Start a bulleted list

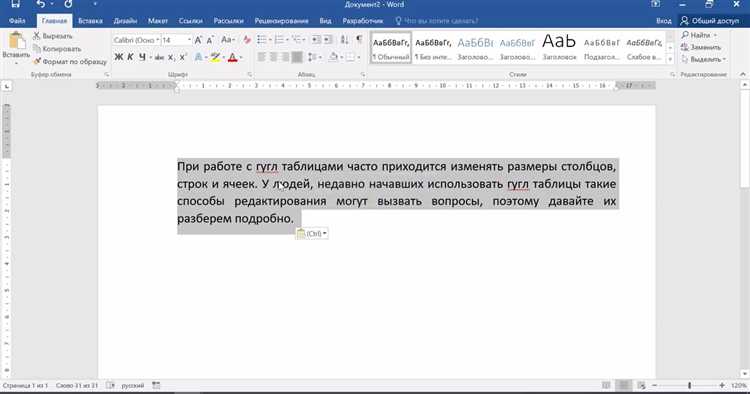point(261,40)
